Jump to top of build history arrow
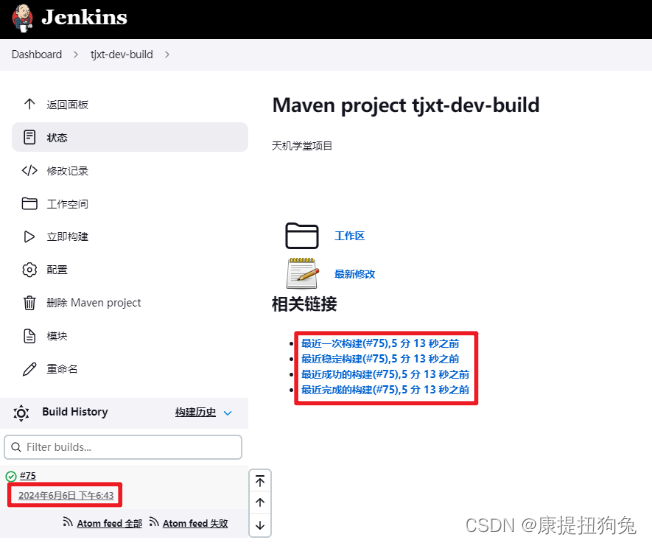Screen dimensions: 652x544 260,481
